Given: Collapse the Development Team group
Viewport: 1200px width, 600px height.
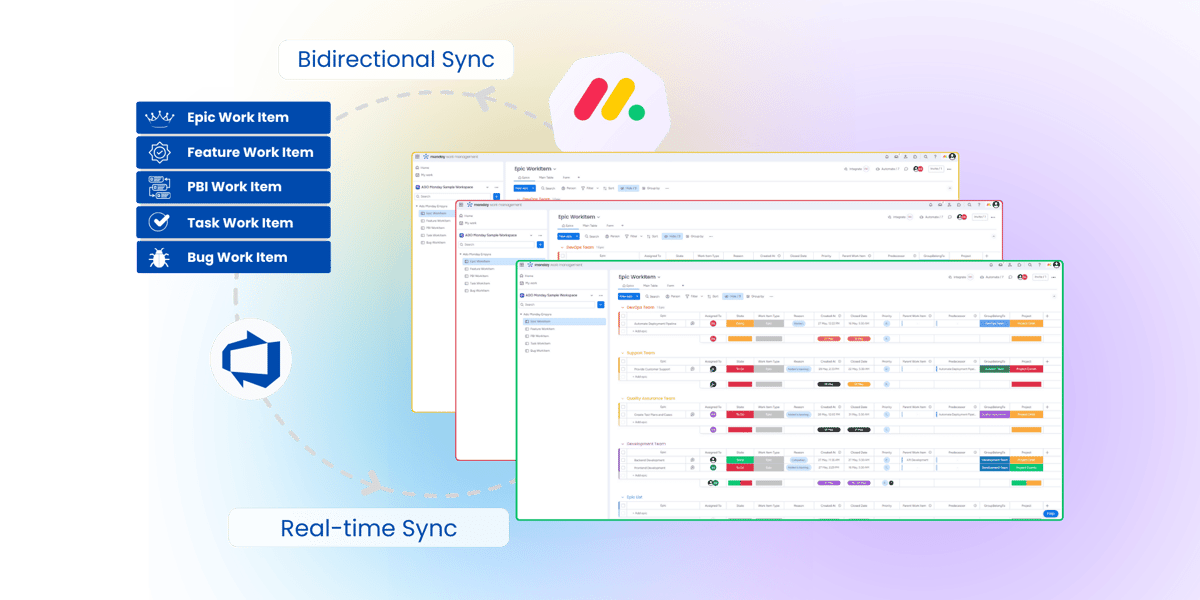Looking at the screenshot, I should pyautogui.click(x=622, y=443).
